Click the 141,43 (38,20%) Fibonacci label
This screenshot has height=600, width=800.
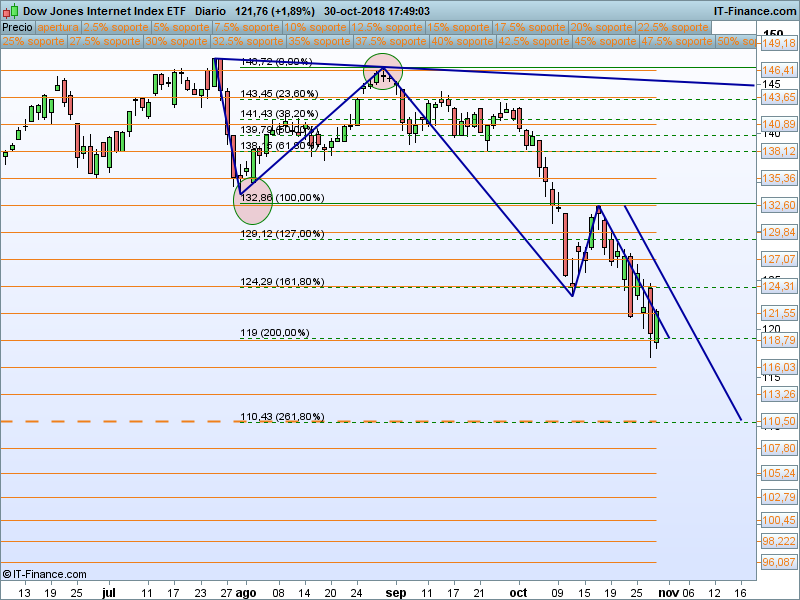[x=279, y=114]
